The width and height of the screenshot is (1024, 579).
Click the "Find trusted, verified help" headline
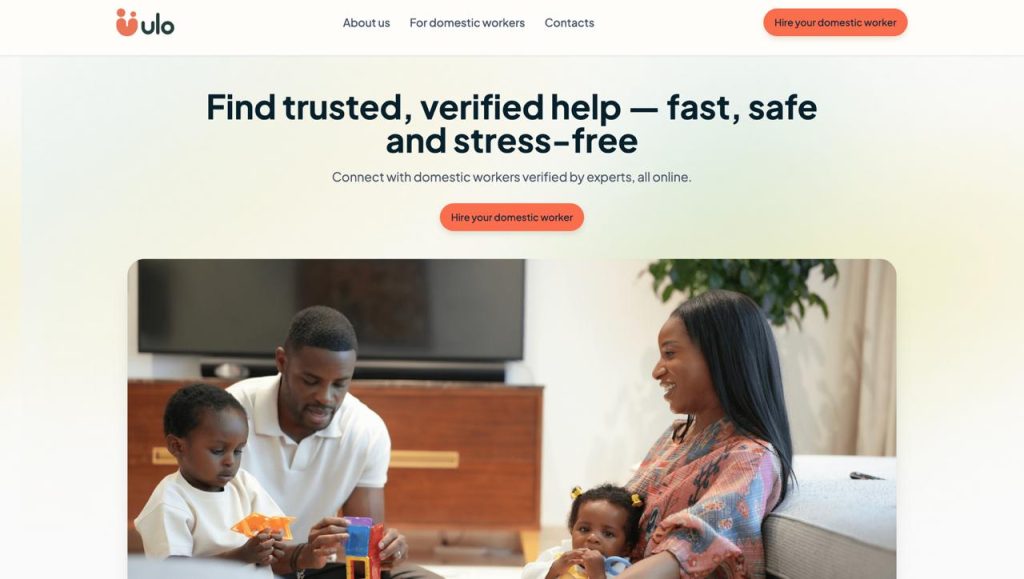pyautogui.click(x=511, y=124)
